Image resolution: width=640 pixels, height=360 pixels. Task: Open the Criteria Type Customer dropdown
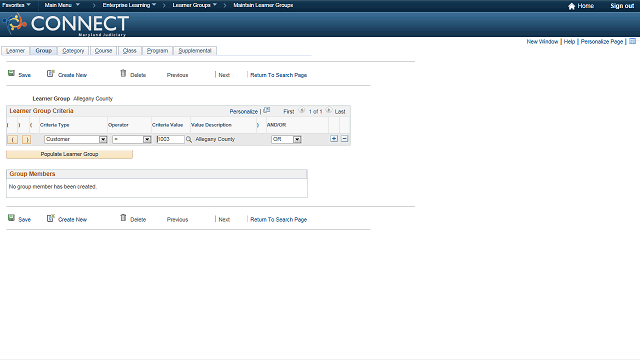tap(103, 140)
